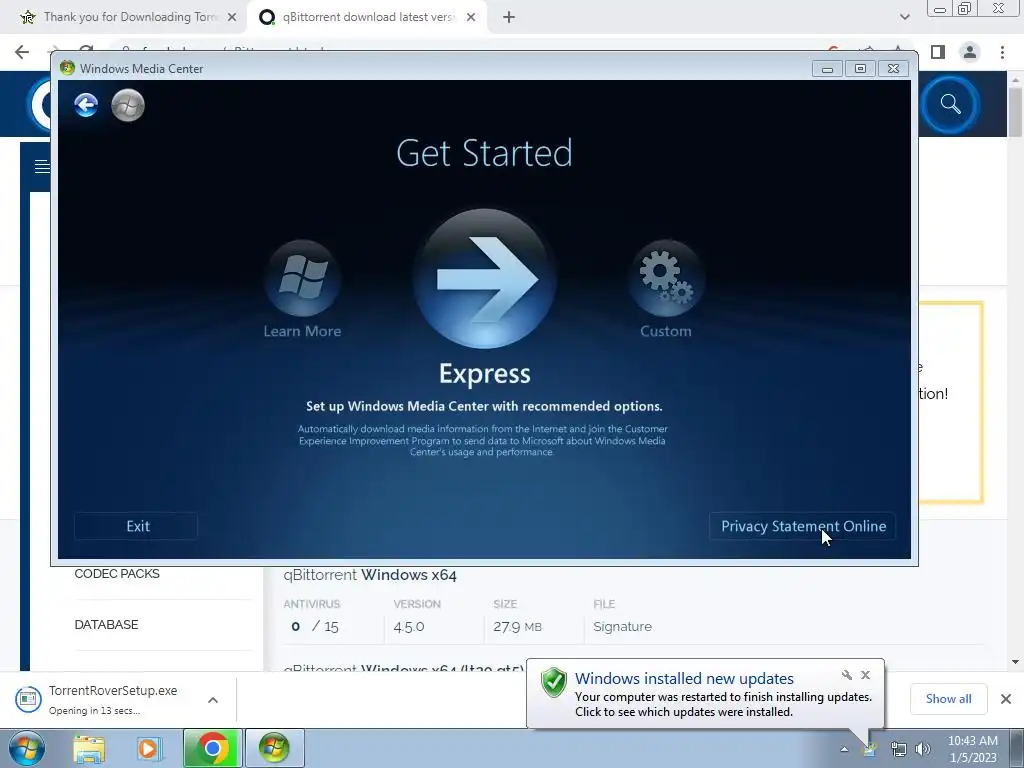Choose the Custom setup gears icon
Image resolution: width=1024 pixels, height=768 pixels.
(x=665, y=279)
